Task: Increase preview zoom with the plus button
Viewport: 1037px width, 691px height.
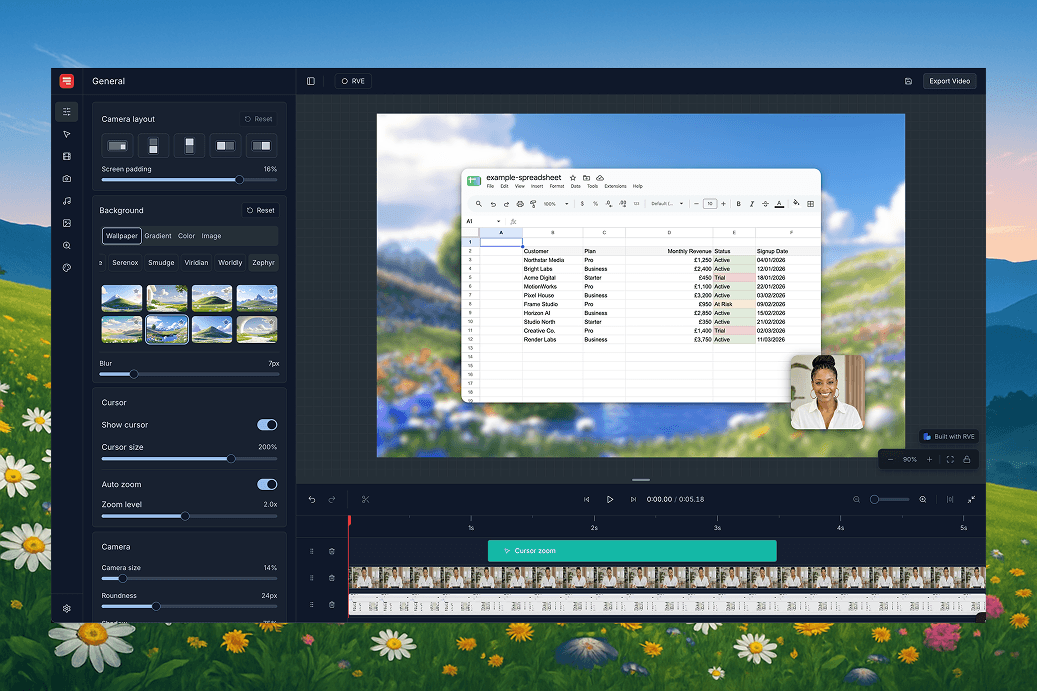Action: pos(929,460)
